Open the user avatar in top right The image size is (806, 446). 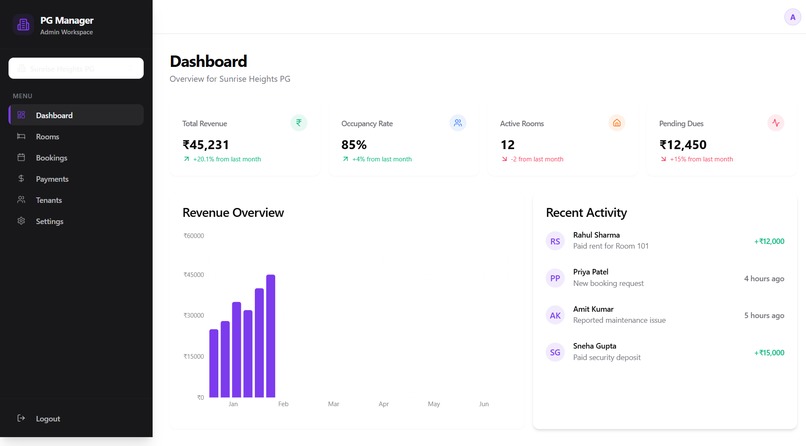click(792, 17)
